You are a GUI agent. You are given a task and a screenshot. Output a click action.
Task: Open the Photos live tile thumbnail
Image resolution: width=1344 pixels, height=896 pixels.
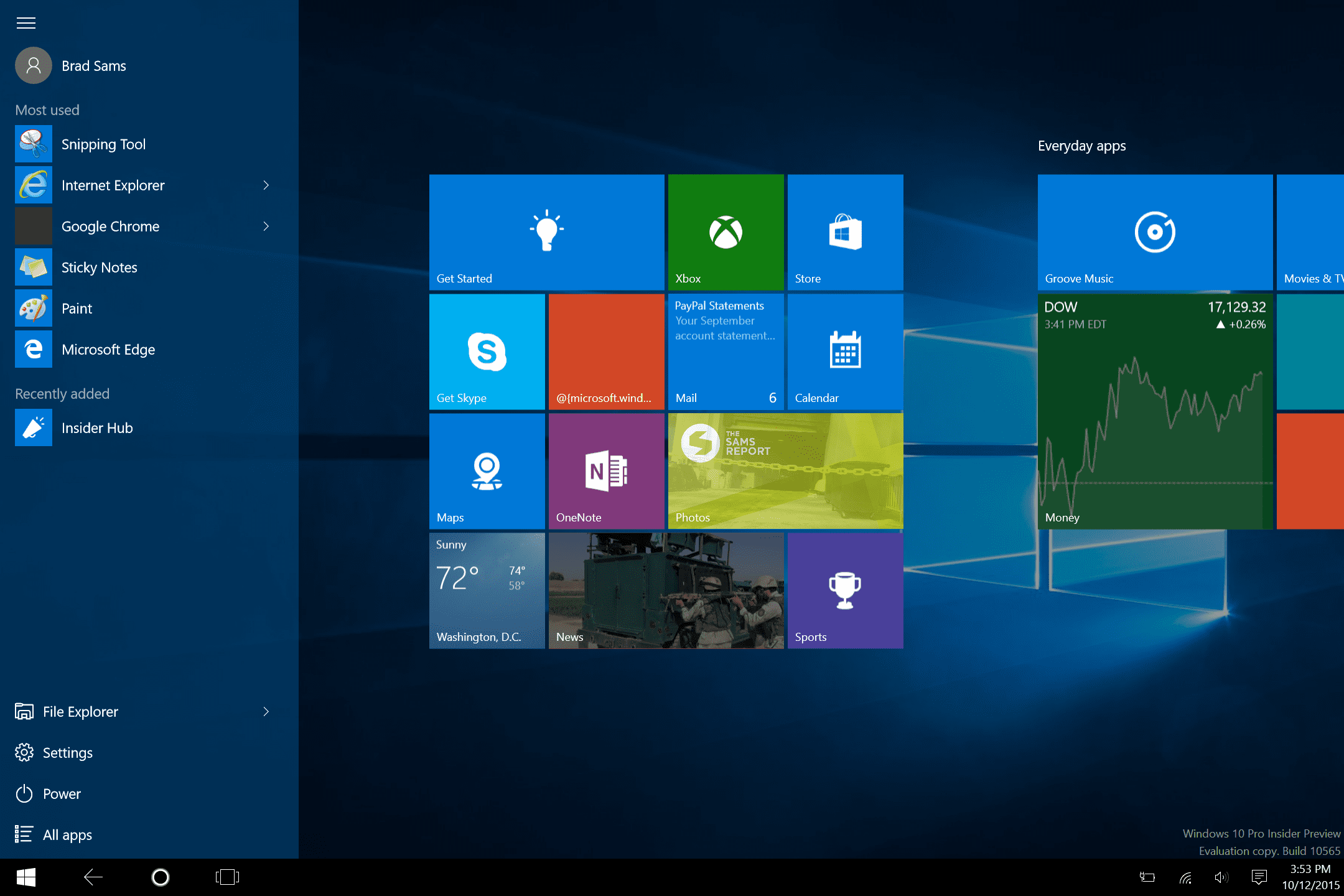785,471
